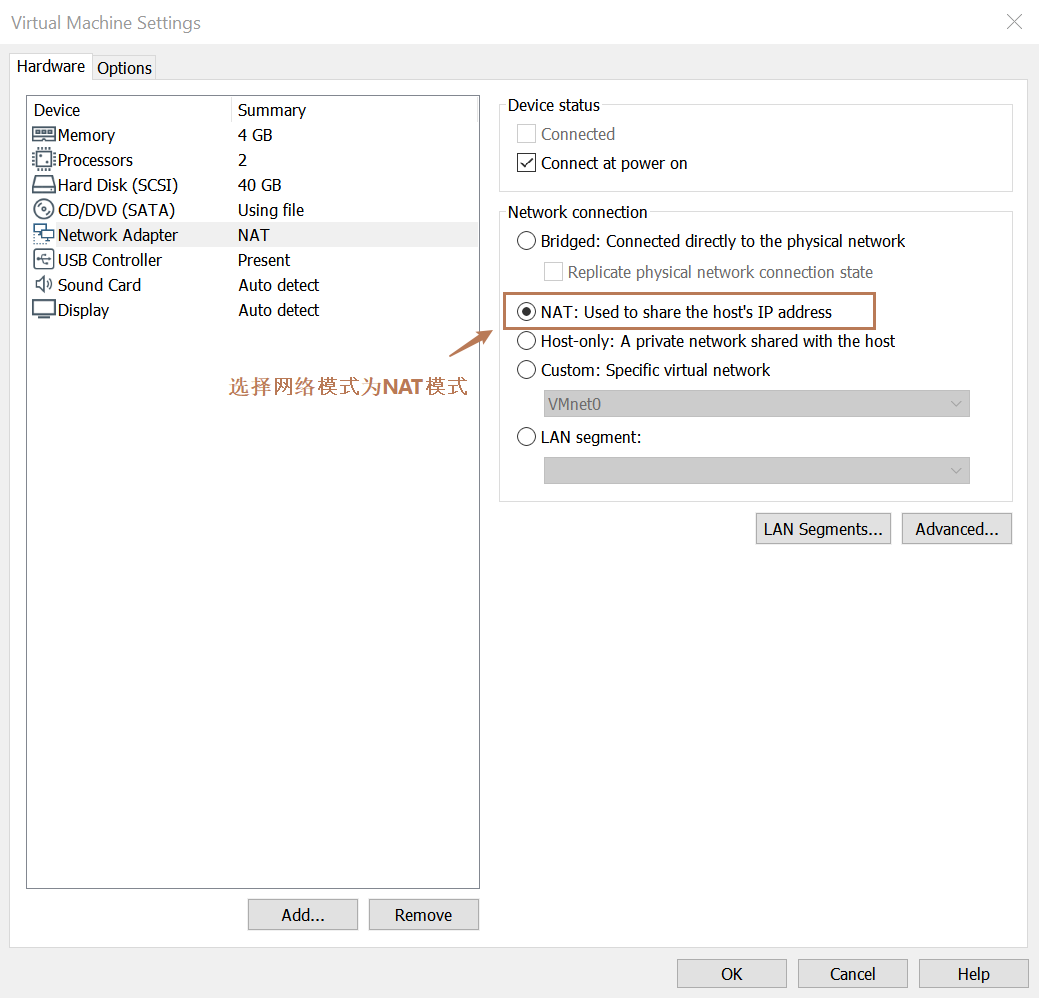Remove the selected device
The height and width of the screenshot is (998, 1039).
423,915
